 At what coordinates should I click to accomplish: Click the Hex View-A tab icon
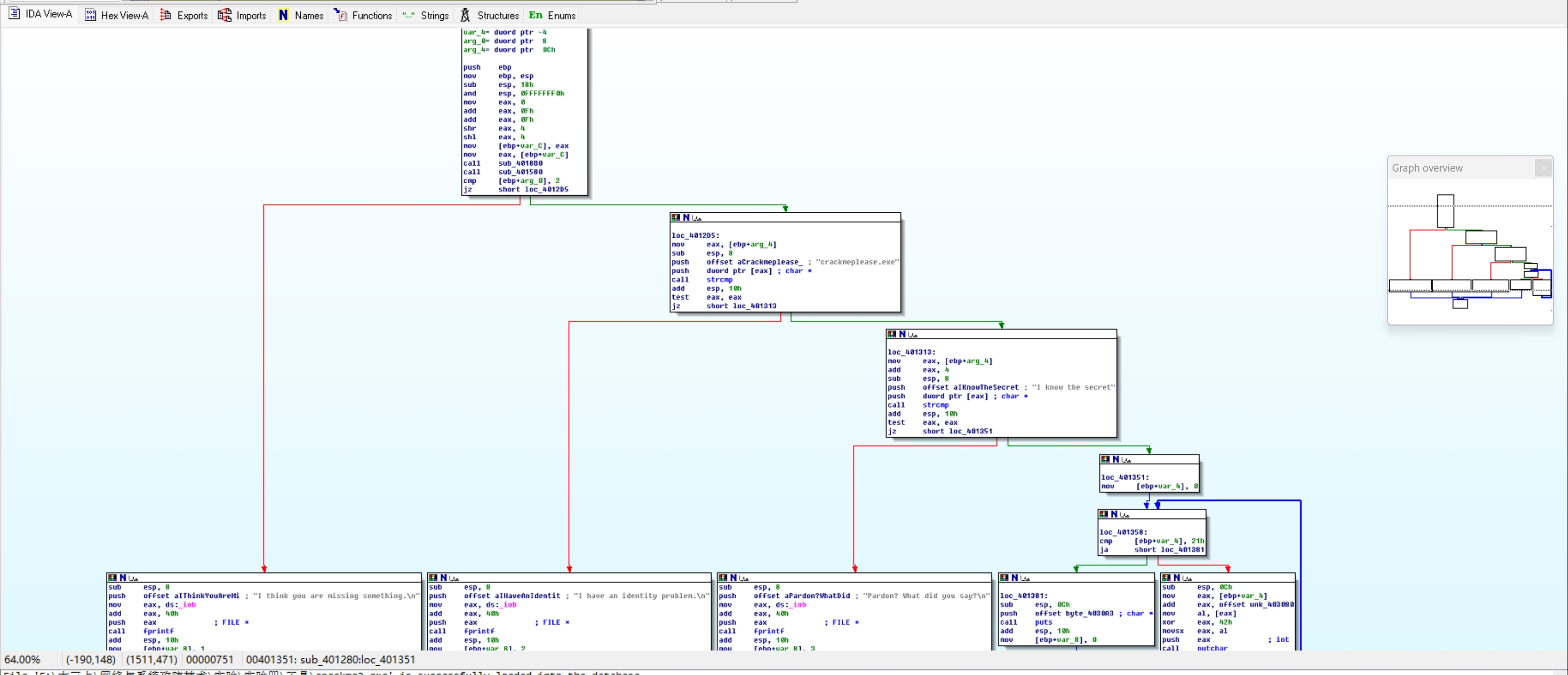tap(90, 15)
